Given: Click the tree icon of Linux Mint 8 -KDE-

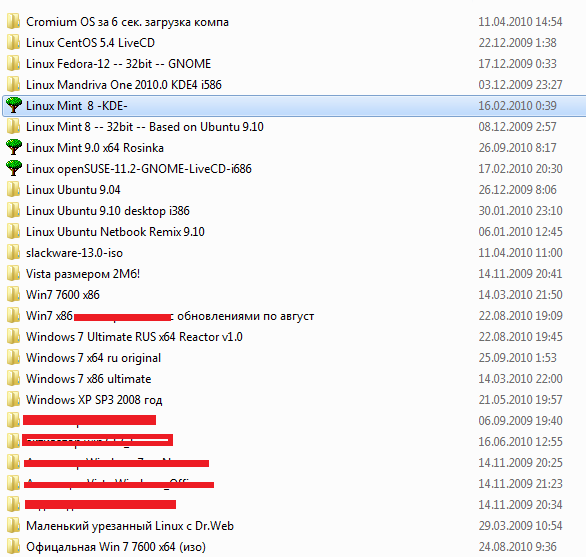Looking at the screenshot, I should [14, 105].
